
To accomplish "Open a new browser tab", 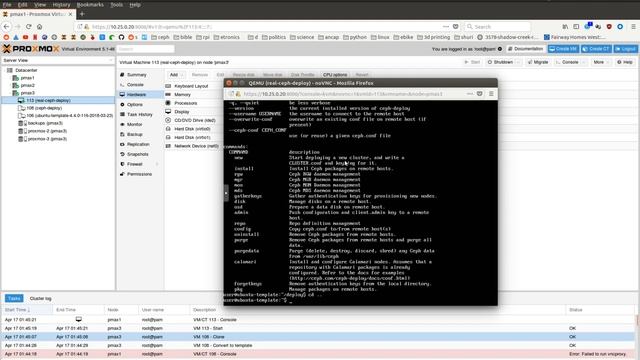I will point(82,14).
